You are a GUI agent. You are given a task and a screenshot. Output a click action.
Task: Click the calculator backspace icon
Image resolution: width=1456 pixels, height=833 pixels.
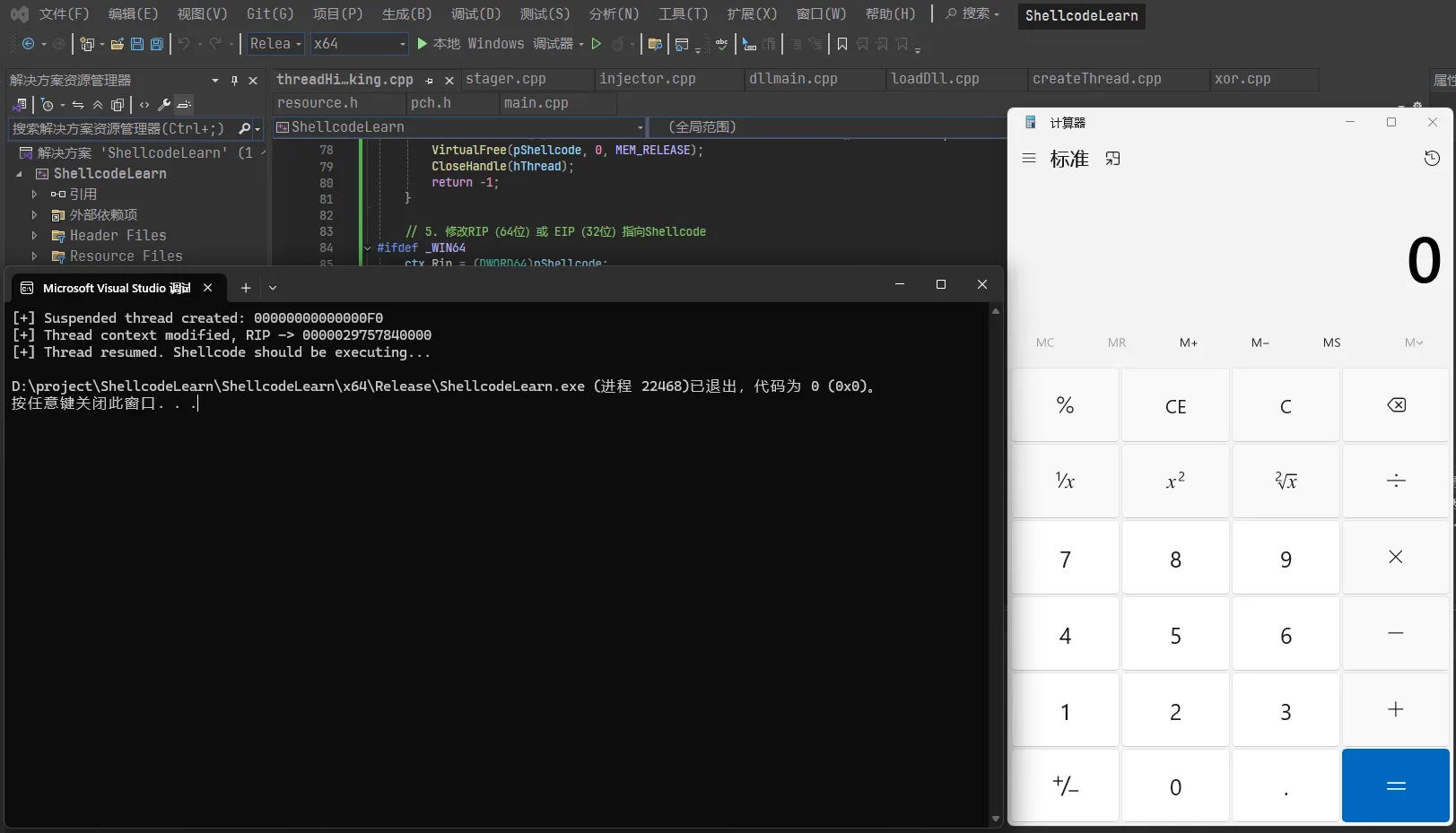[1396, 405]
